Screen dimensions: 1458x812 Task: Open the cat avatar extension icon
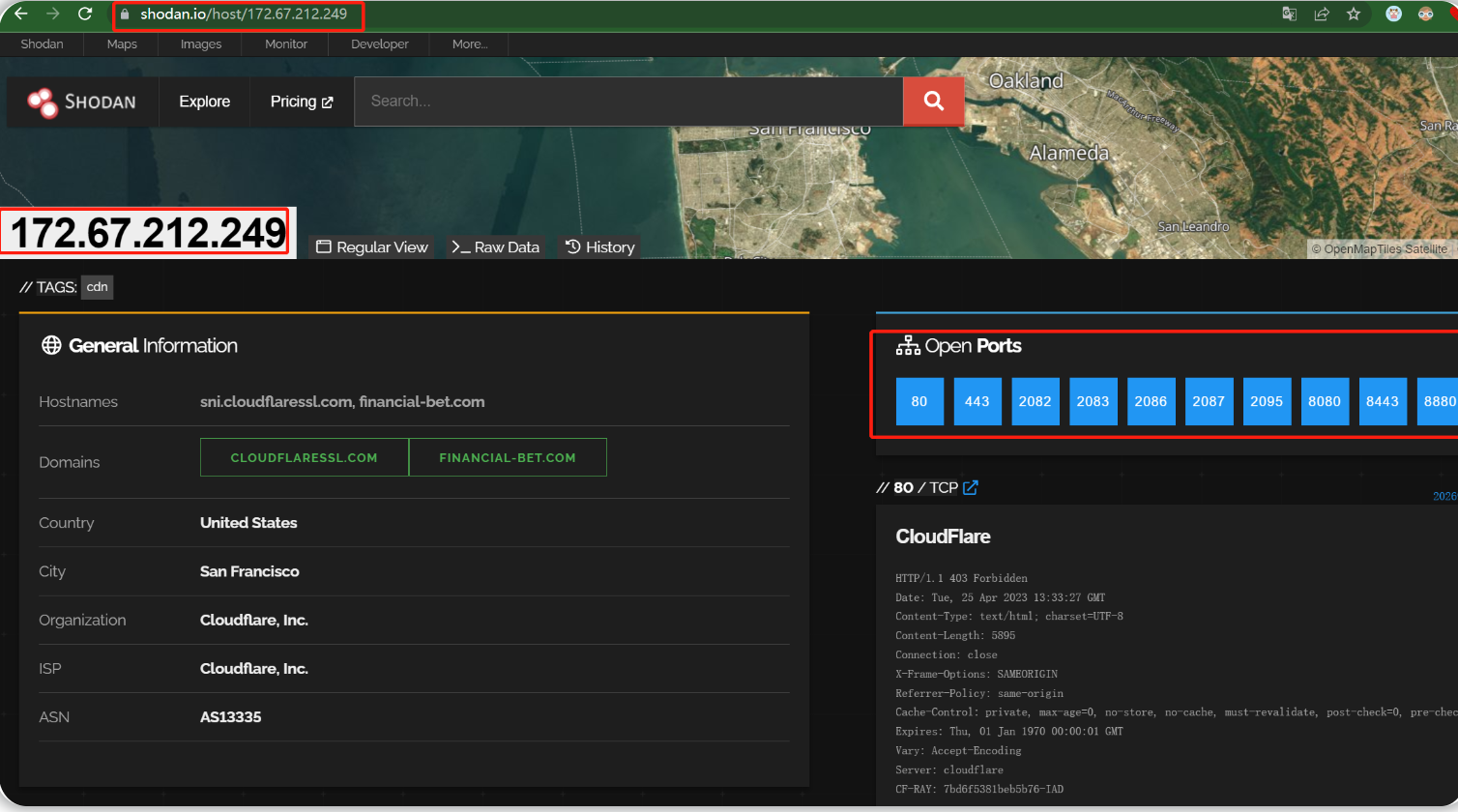[1393, 14]
